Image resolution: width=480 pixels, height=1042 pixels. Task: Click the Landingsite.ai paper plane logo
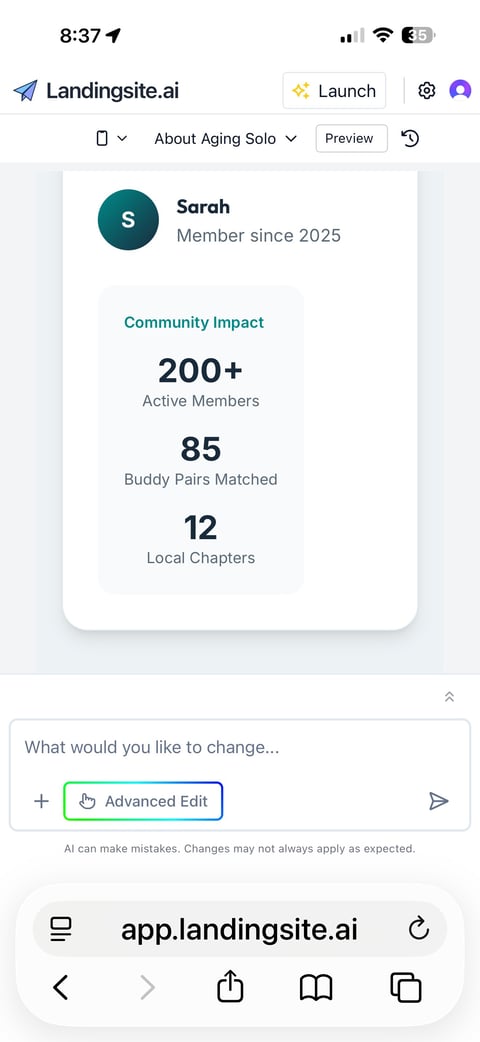[x=25, y=90]
